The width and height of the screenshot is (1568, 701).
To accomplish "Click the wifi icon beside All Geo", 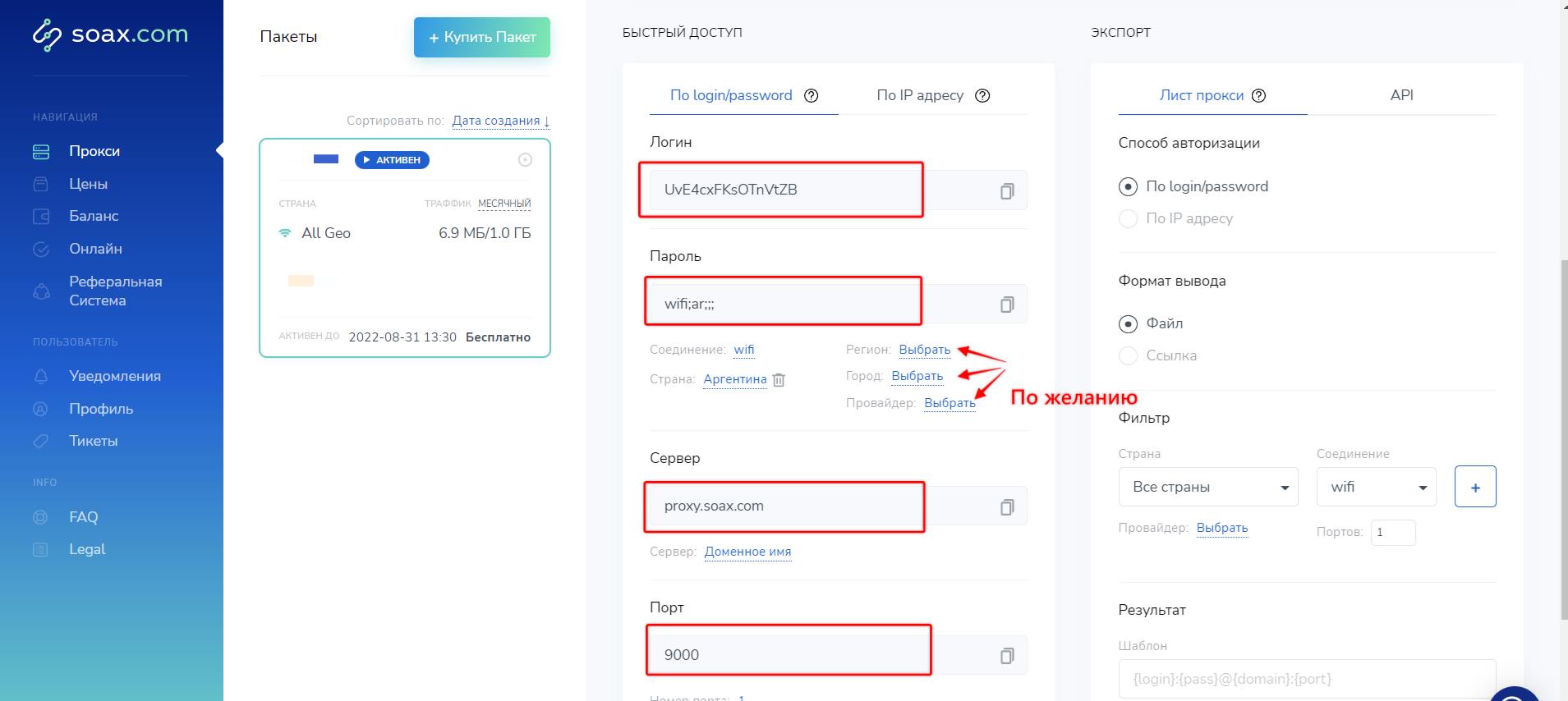I will coord(285,233).
